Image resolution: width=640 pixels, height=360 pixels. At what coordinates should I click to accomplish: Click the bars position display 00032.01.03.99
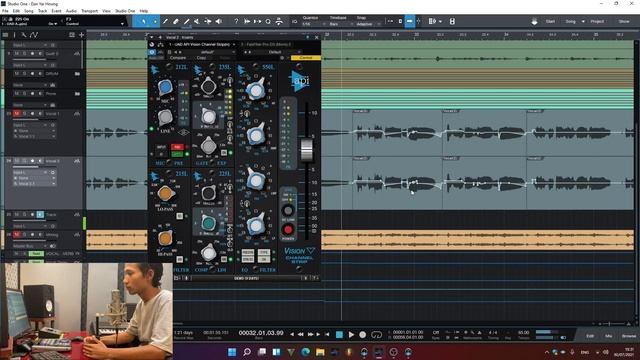[261, 333]
